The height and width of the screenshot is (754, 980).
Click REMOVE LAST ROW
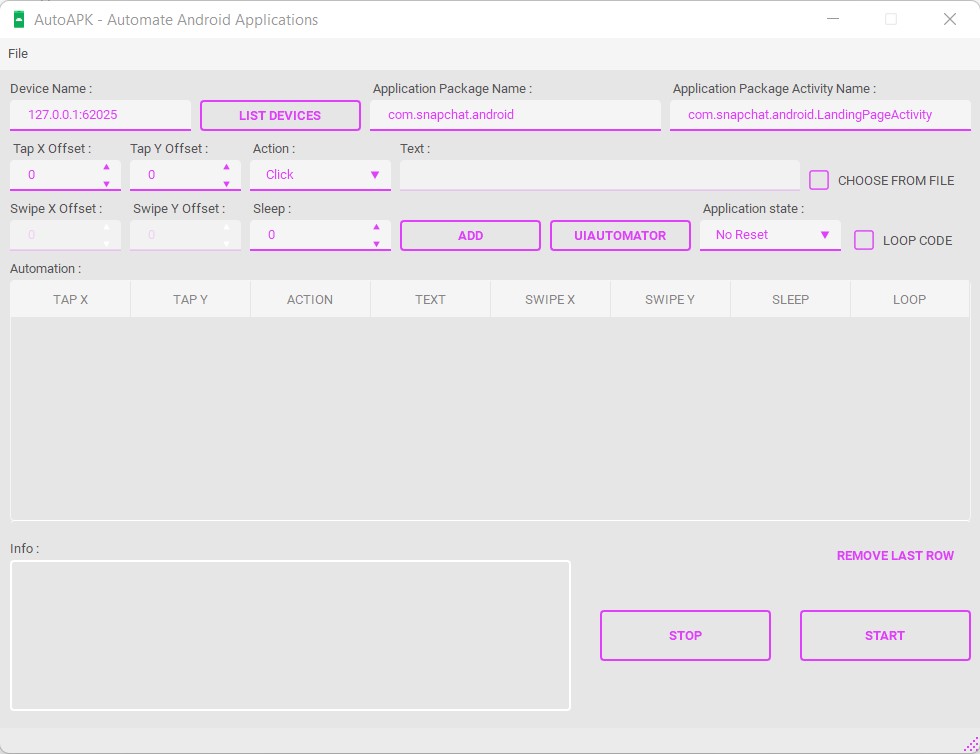tap(895, 555)
